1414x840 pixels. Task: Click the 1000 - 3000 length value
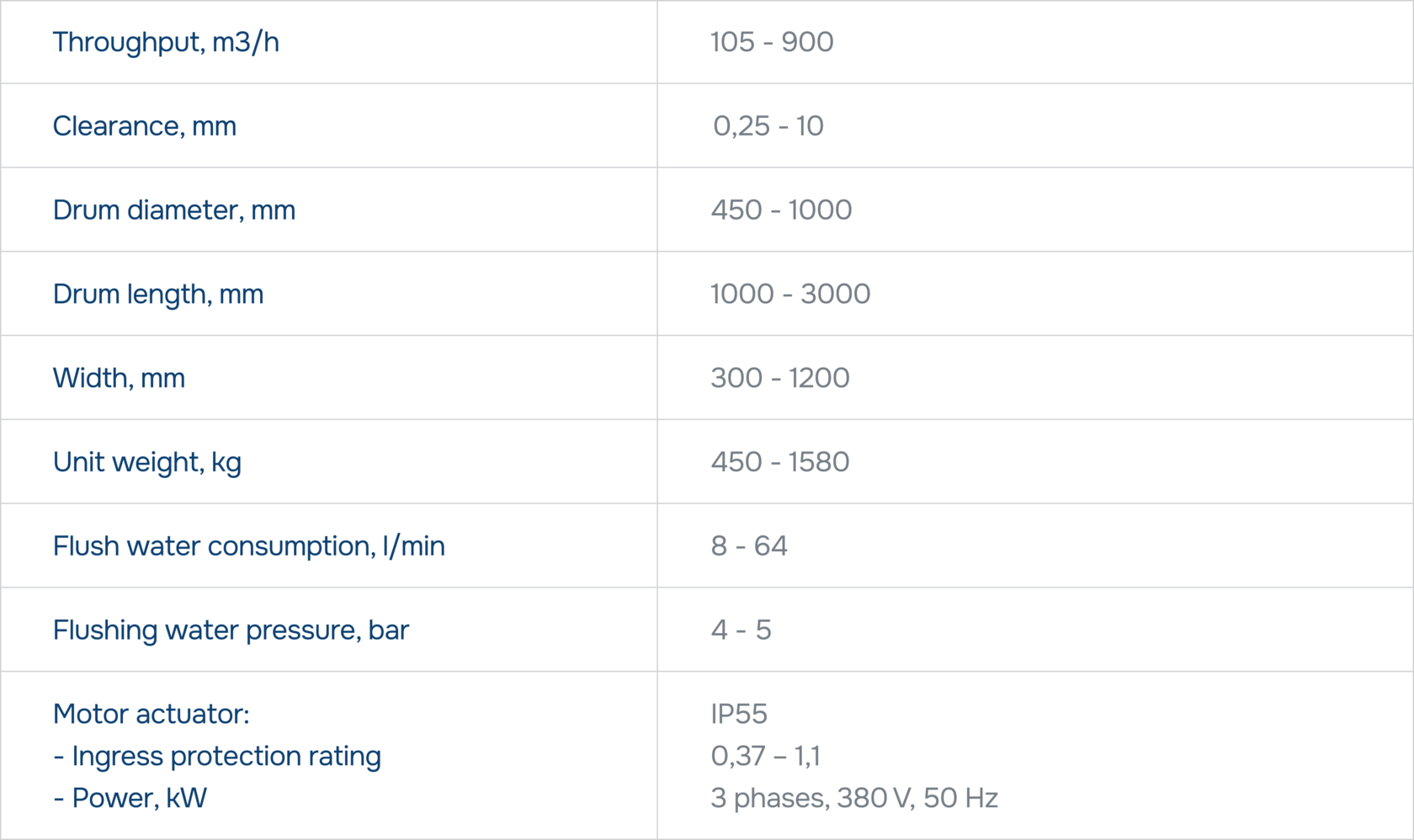tap(790, 295)
